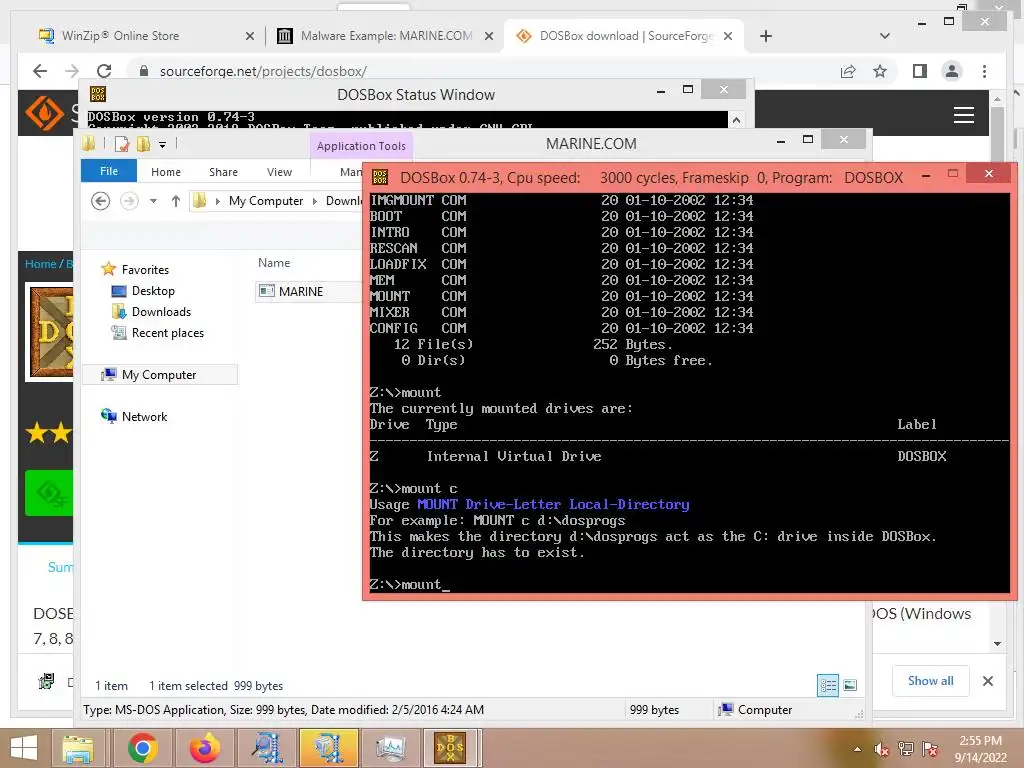
Task: Open Chrome tab search dropdown
Action: (884, 36)
